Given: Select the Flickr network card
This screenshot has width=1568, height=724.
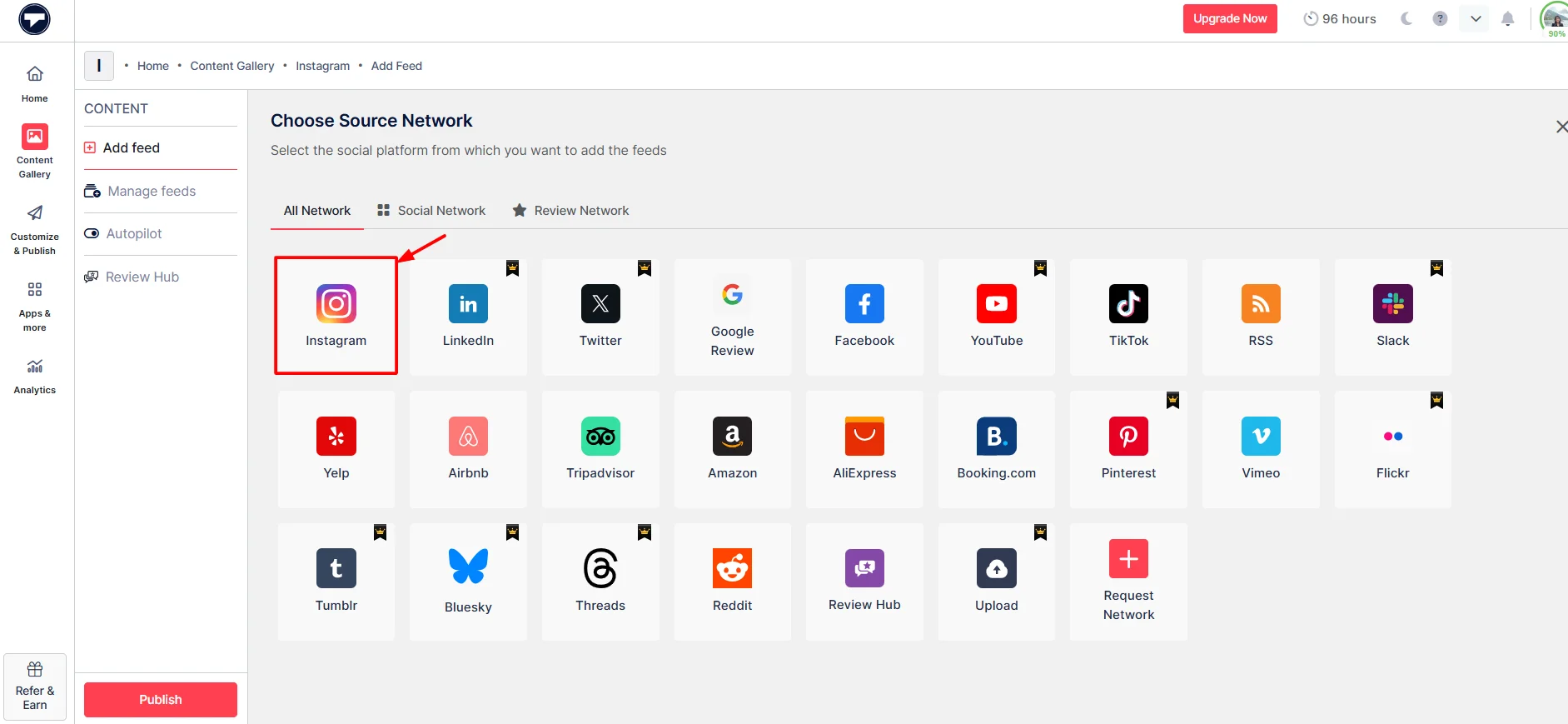Looking at the screenshot, I should click(1393, 449).
